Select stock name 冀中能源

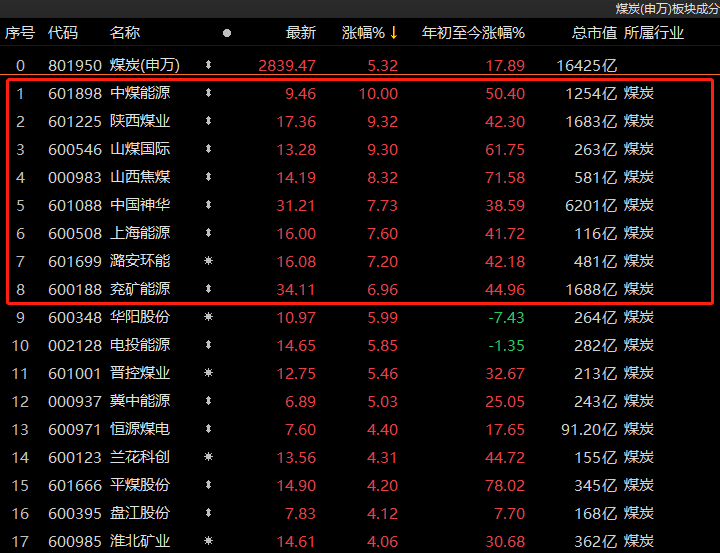140,401
